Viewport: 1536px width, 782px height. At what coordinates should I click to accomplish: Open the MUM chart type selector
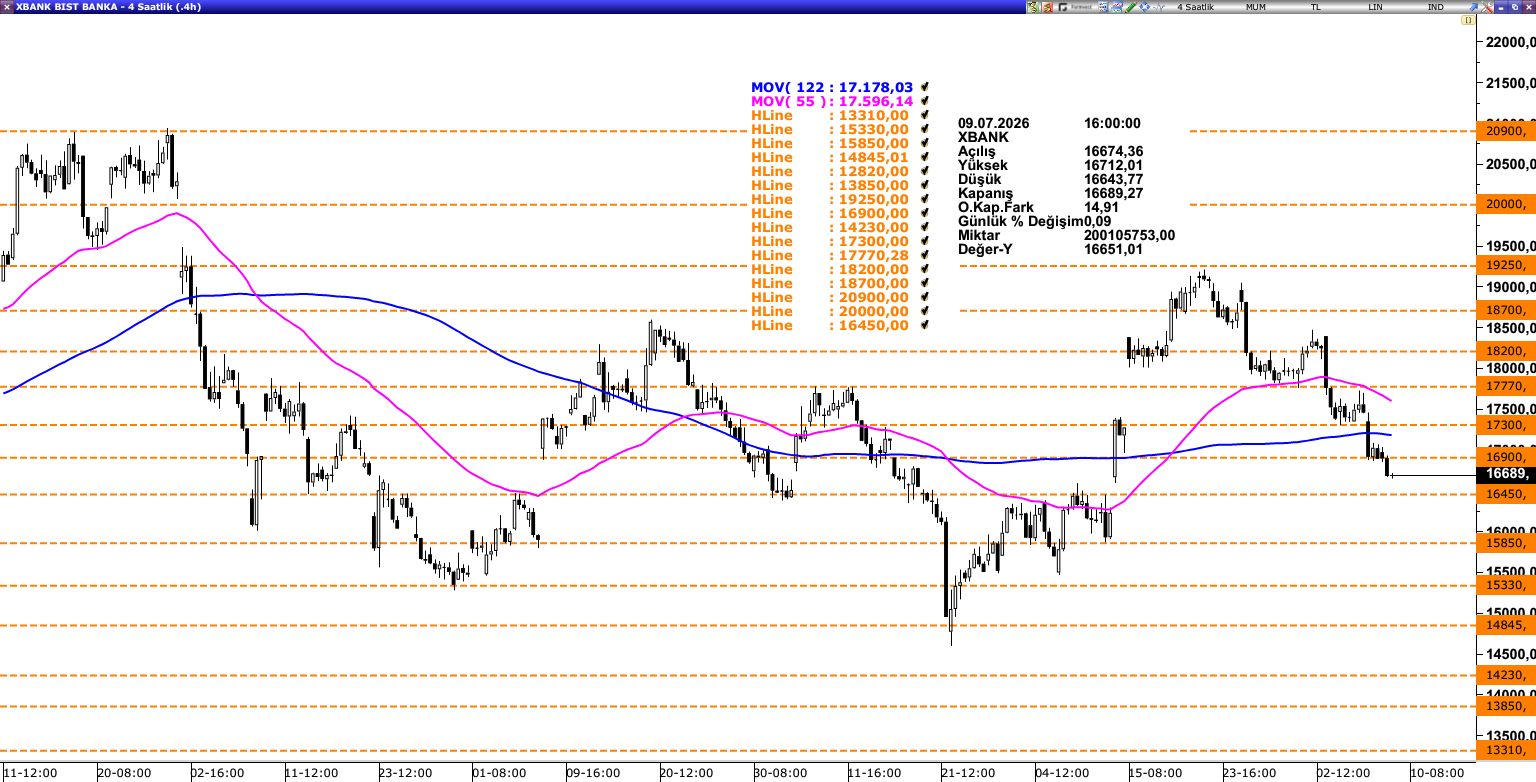tap(1256, 7)
